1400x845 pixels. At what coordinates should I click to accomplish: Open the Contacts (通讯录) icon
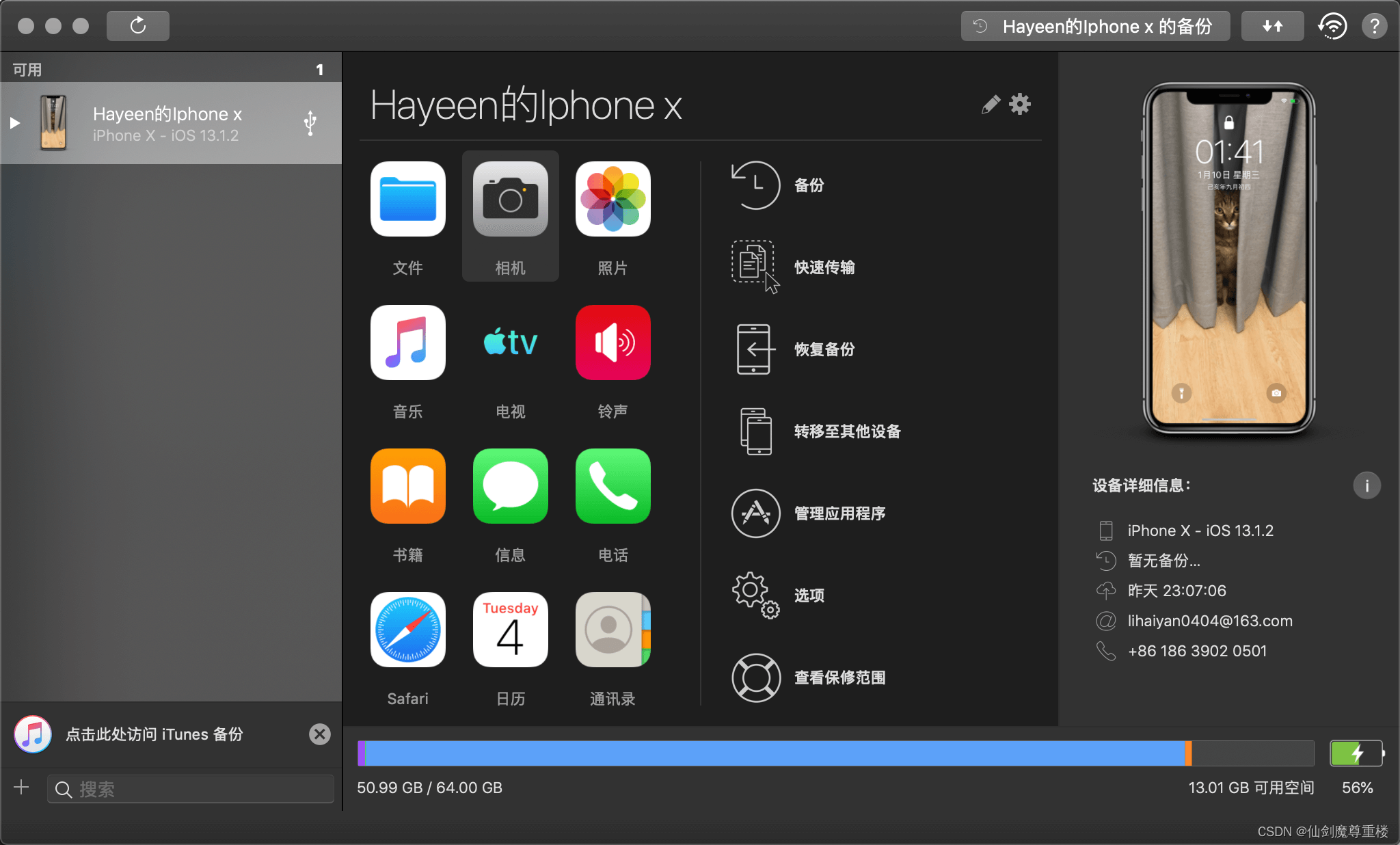tap(612, 630)
